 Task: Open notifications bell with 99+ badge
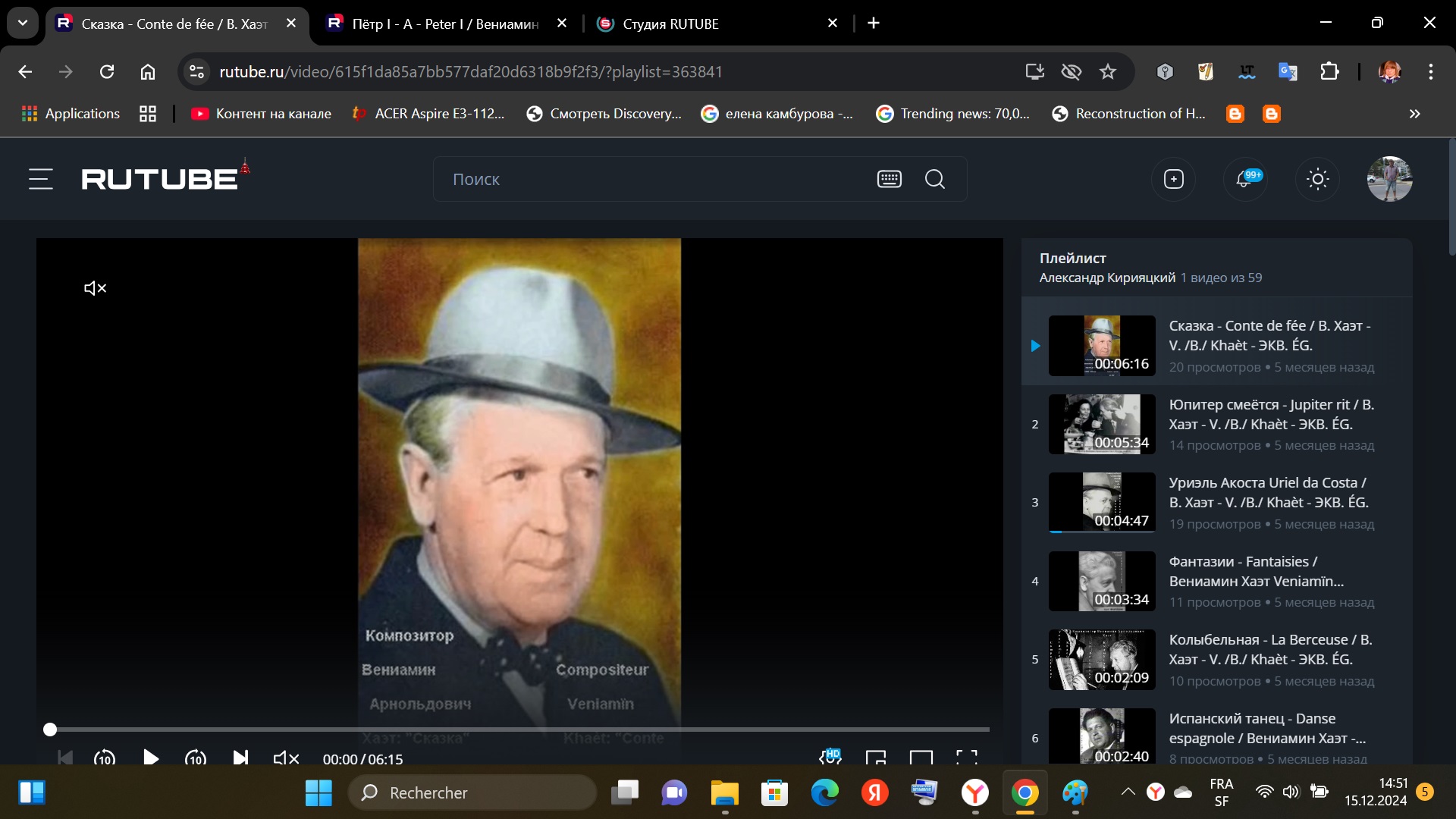pos(1244,179)
